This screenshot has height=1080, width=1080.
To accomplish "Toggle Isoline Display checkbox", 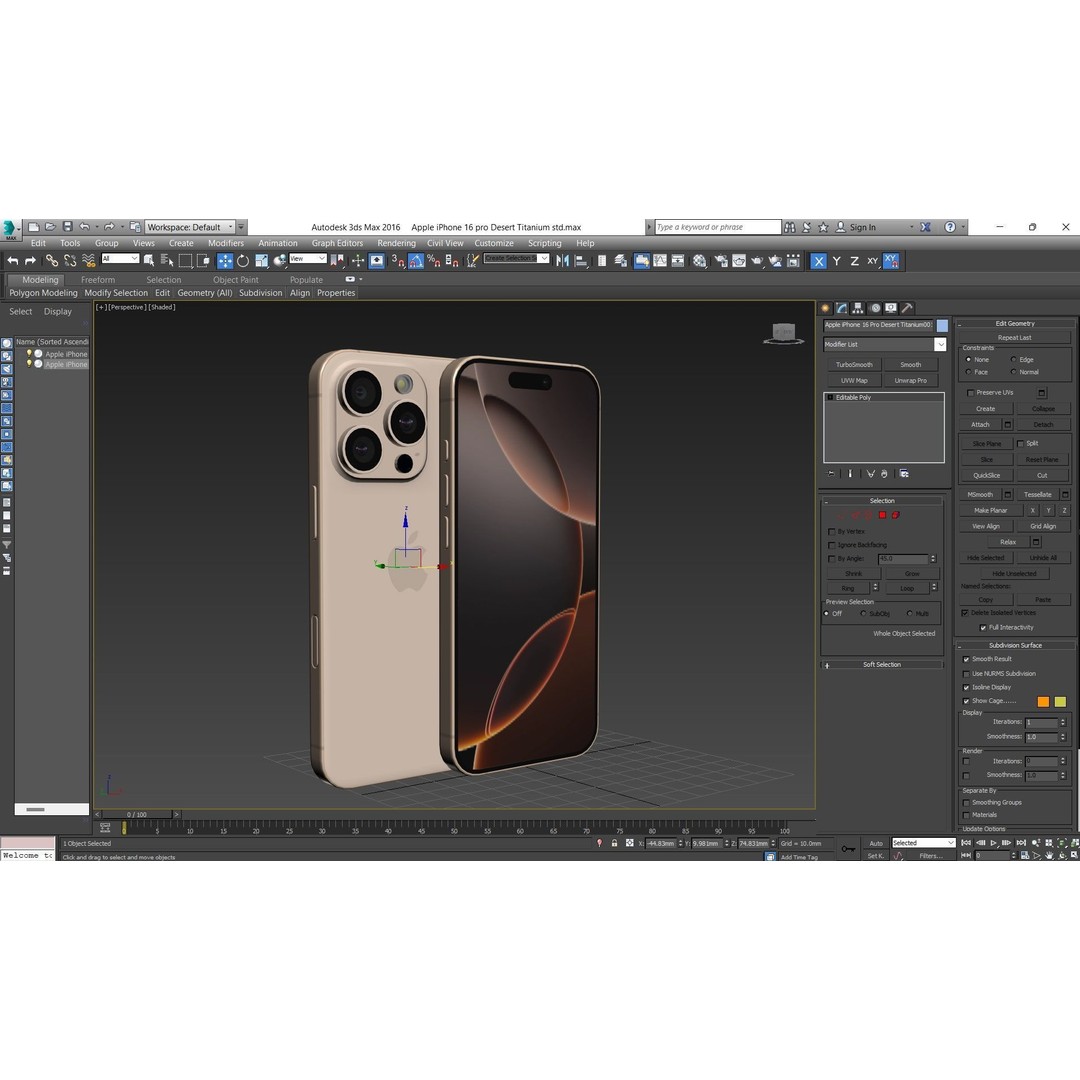I will click(x=966, y=687).
